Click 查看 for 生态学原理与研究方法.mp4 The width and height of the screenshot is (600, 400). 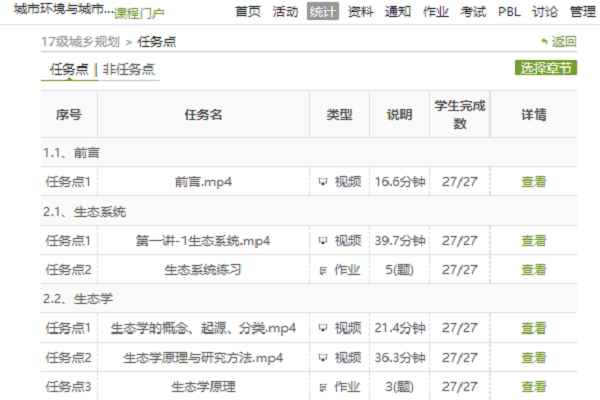(534, 358)
